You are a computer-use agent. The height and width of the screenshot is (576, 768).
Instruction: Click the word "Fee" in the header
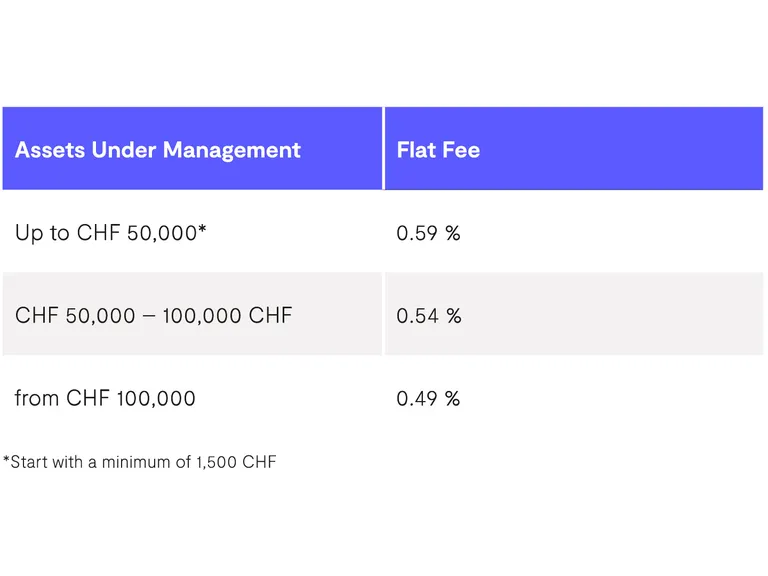(x=461, y=150)
